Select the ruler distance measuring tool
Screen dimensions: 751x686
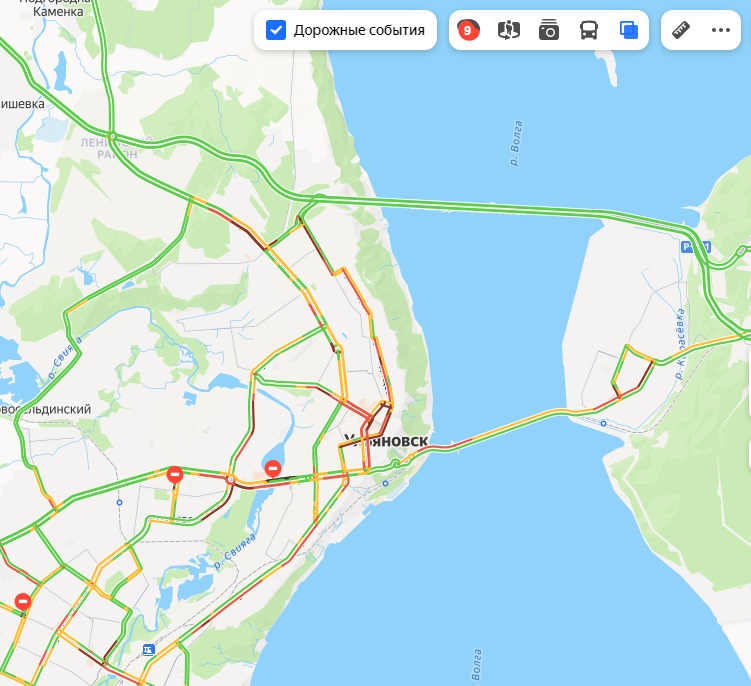tap(681, 30)
